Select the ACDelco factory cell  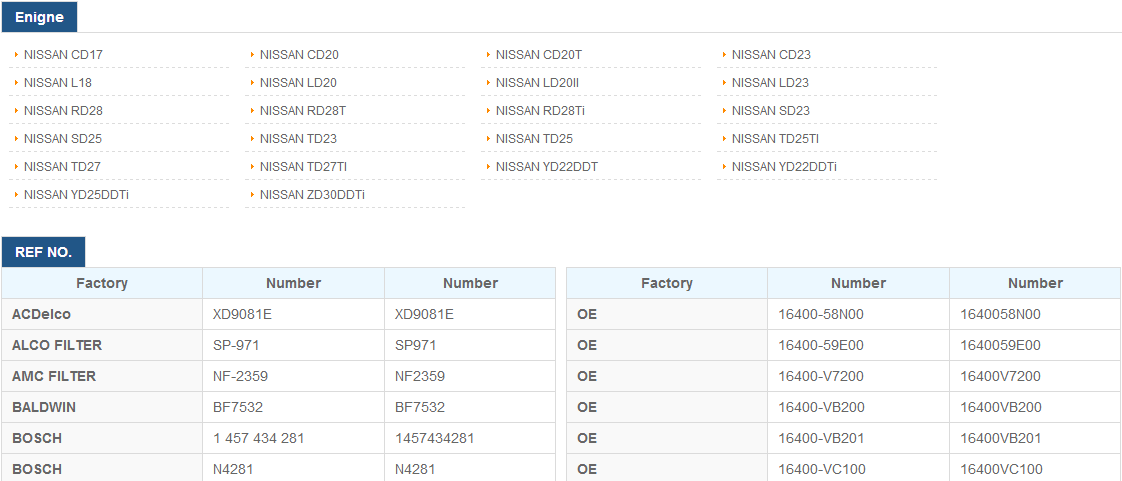102,314
